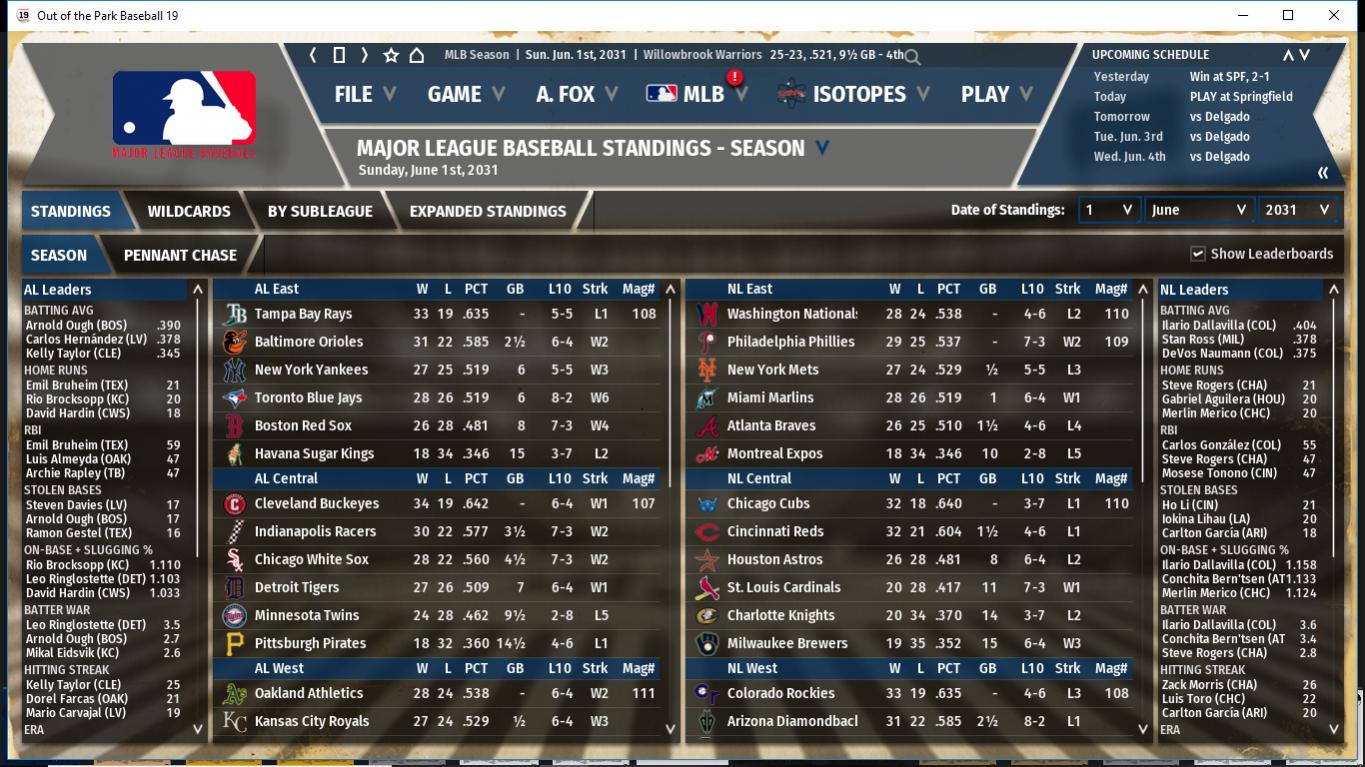Open the A. FOX manager menu
This screenshot has height=767, width=1365.
[577, 94]
